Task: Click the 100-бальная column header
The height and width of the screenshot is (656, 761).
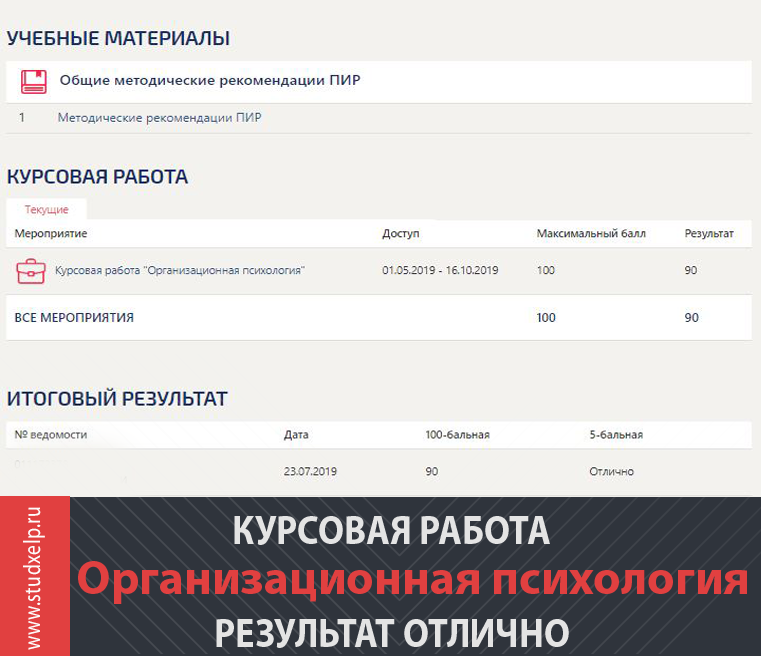Action: [457, 435]
